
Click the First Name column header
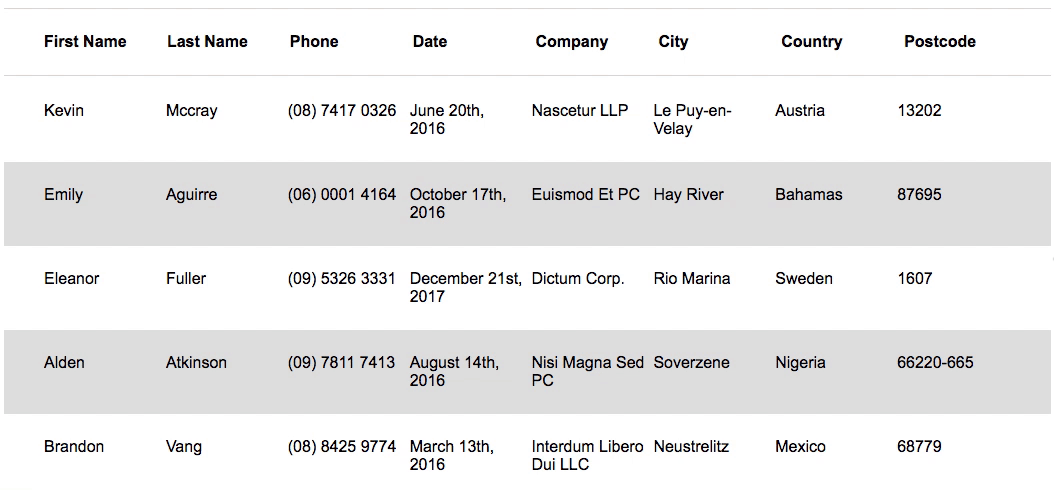pos(85,41)
